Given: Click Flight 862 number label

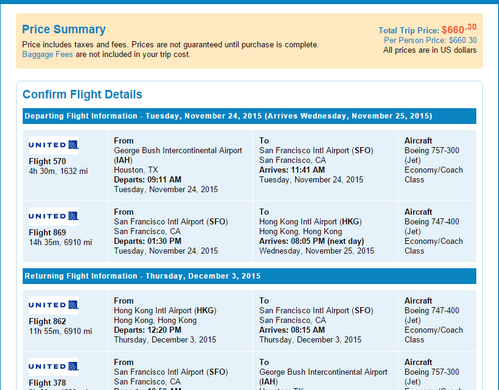Looking at the screenshot, I should 47,321.
